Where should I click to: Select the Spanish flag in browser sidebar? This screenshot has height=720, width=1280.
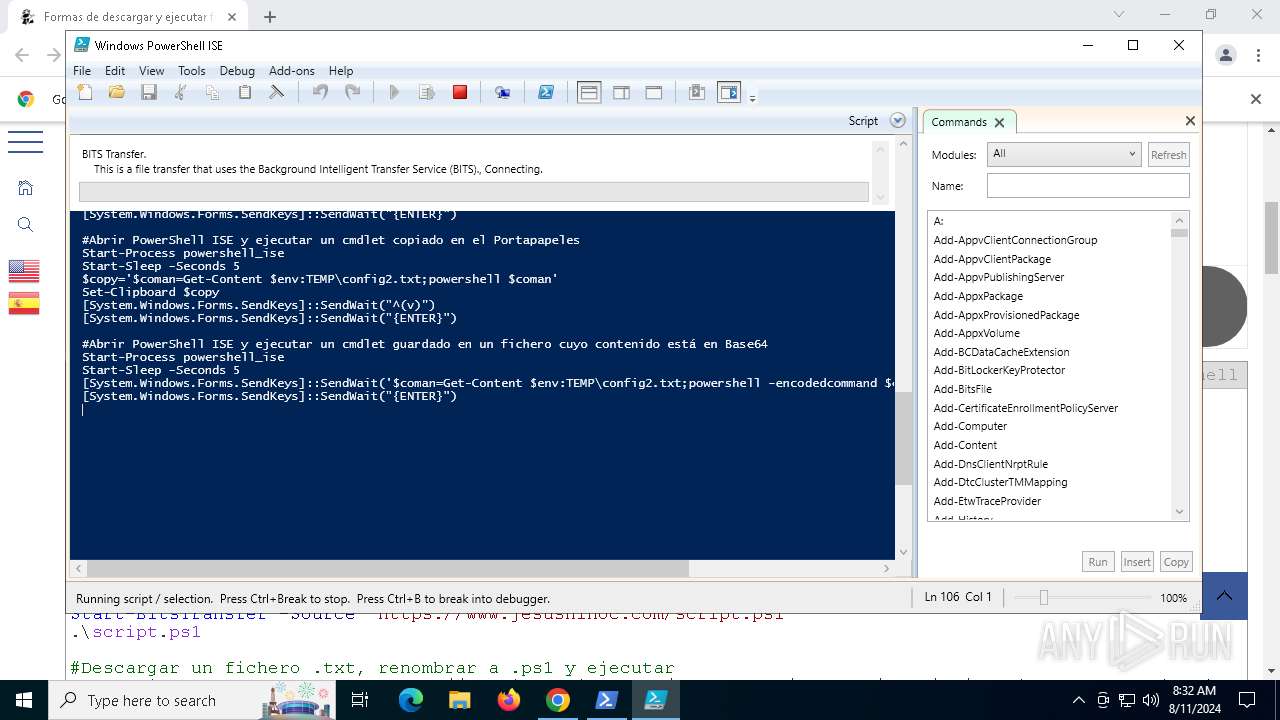[24, 303]
